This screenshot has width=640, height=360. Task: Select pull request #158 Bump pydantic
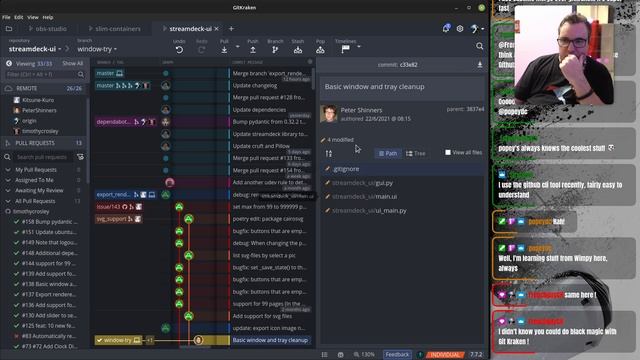(x=50, y=222)
